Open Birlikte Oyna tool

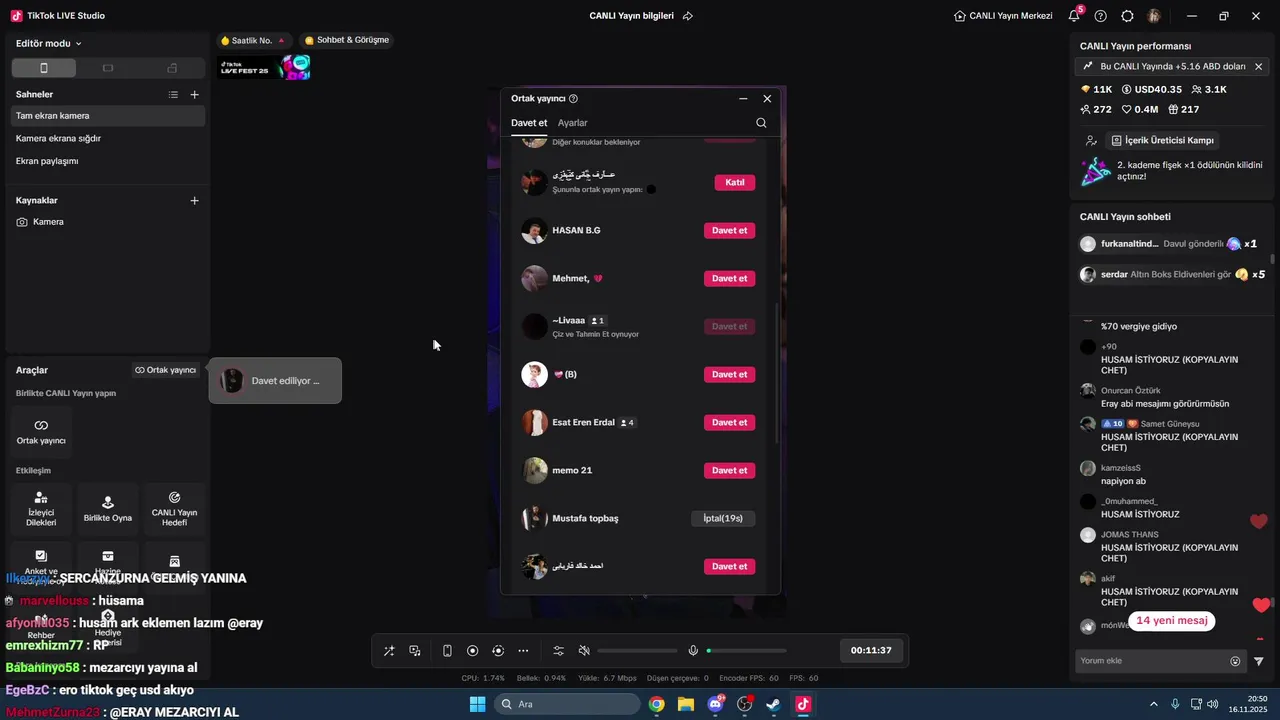[108, 508]
